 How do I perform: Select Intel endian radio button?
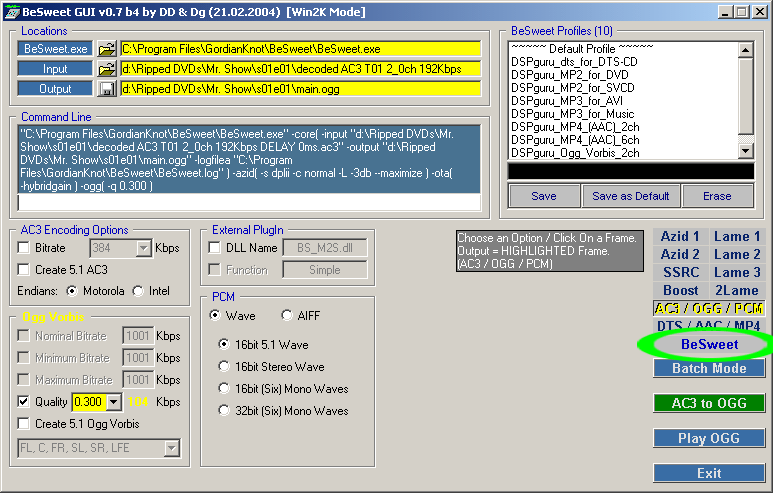tap(138, 291)
